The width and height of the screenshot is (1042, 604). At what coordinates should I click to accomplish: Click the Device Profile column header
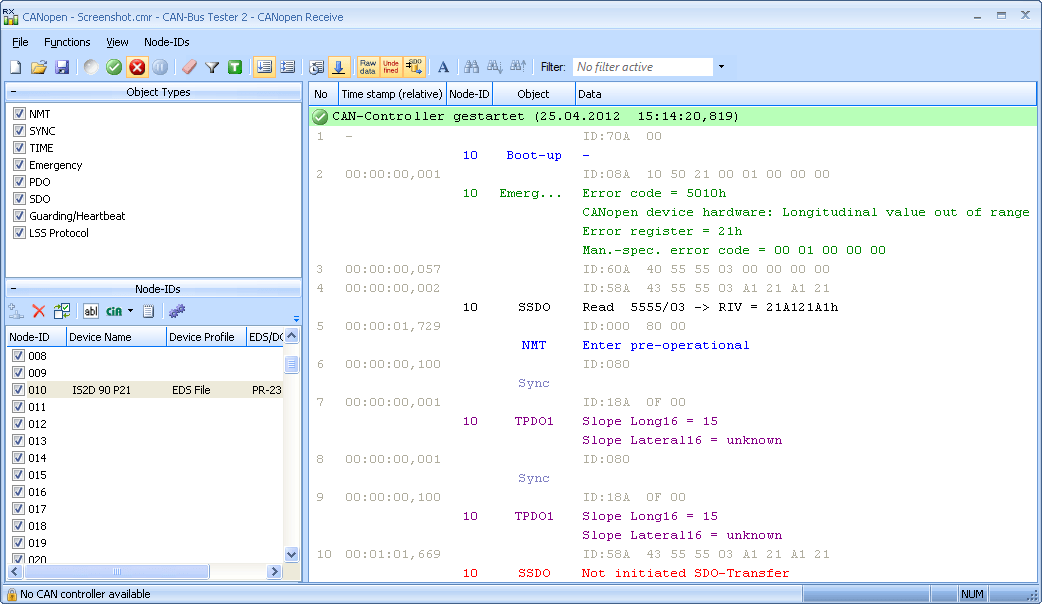point(206,337)
